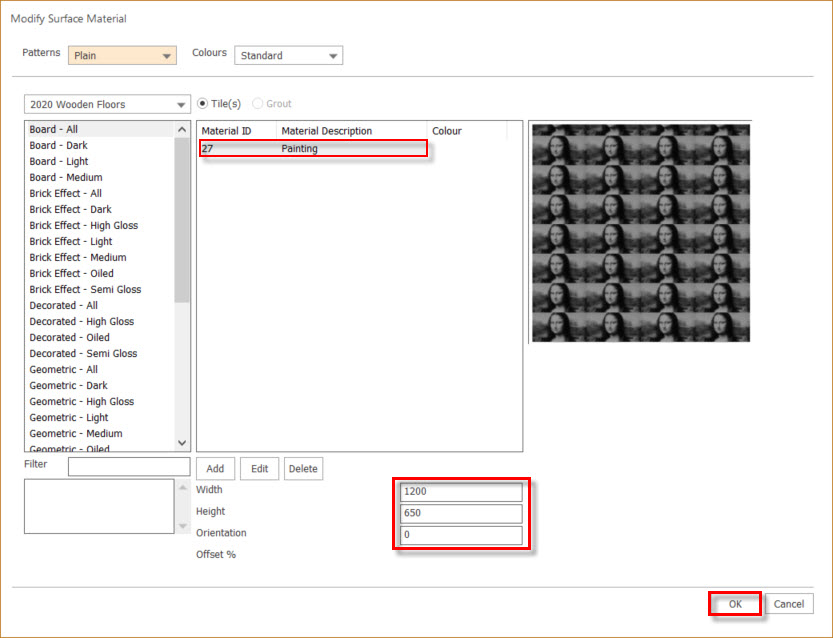Select Decorated - Semi Gloss category
Viewport: 833px width, 638px height.
[100, 353]
